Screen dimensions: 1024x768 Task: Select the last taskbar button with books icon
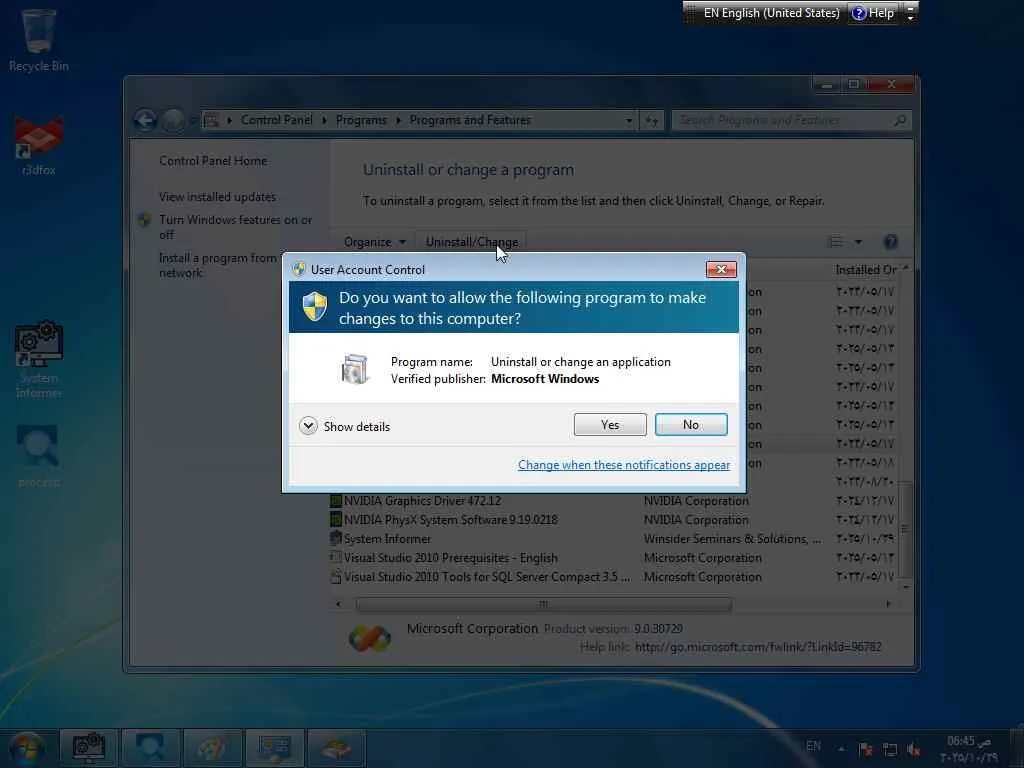(336, 748)
